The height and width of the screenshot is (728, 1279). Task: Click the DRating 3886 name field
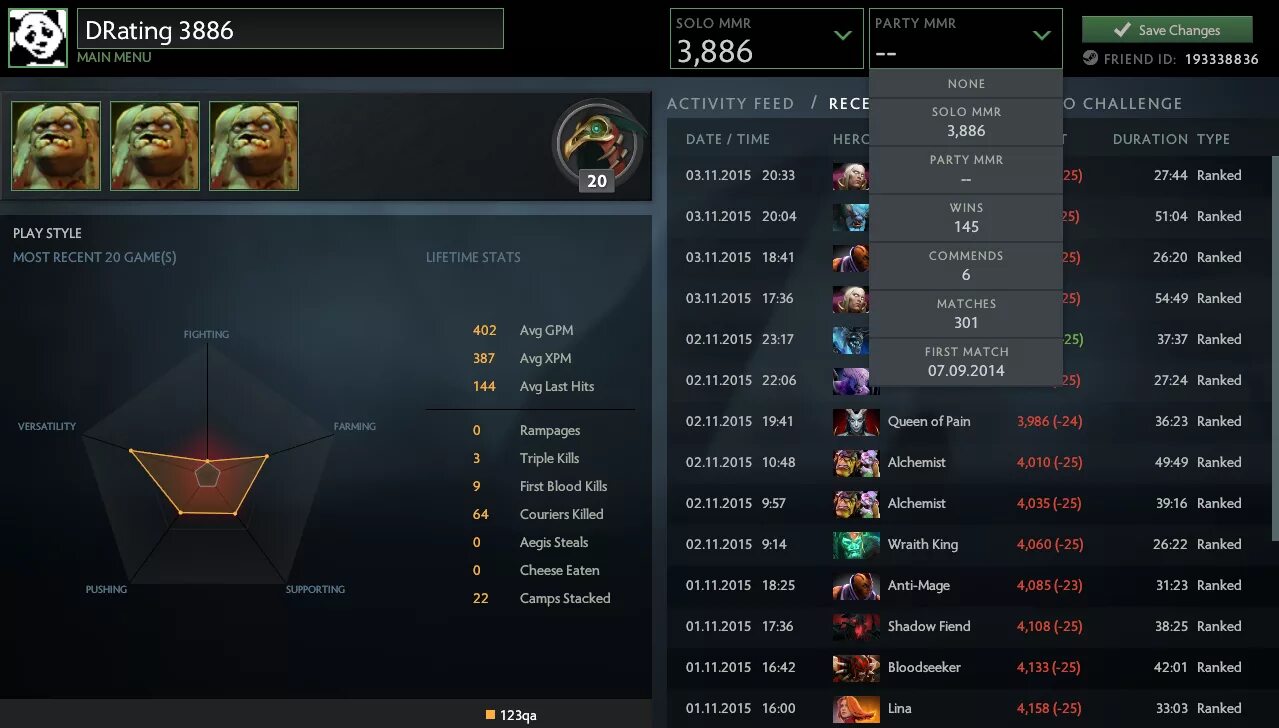[290, 30]
